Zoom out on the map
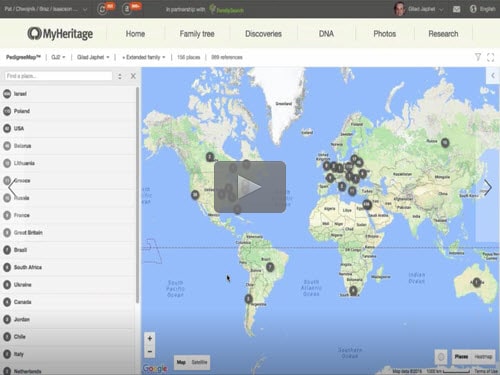Viewport: 500px width, 375px height. (x=150, y=351)
